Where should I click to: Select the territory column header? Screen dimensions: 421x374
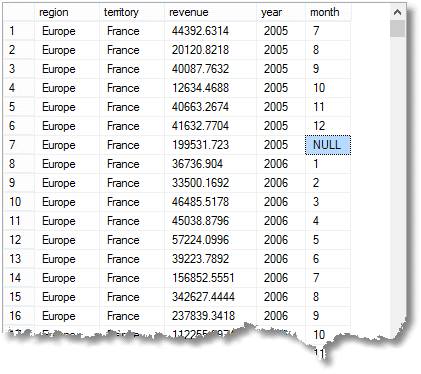coord(132,12)
